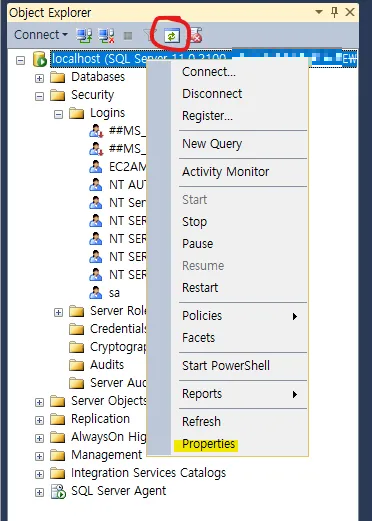Close the Object Explorer panel
The height and width of the screenshot is (521, 372).
click(350, 12)
